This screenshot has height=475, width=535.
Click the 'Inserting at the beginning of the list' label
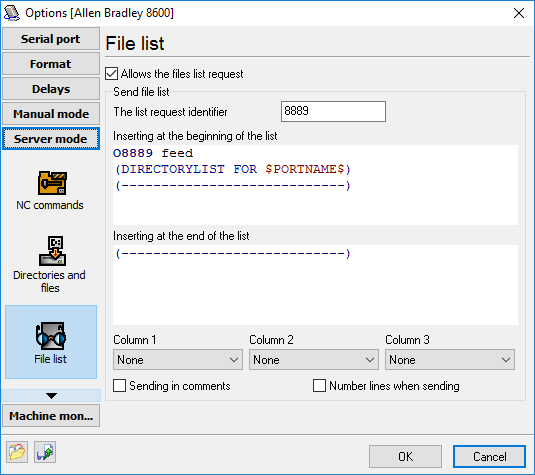click(195, 136)
